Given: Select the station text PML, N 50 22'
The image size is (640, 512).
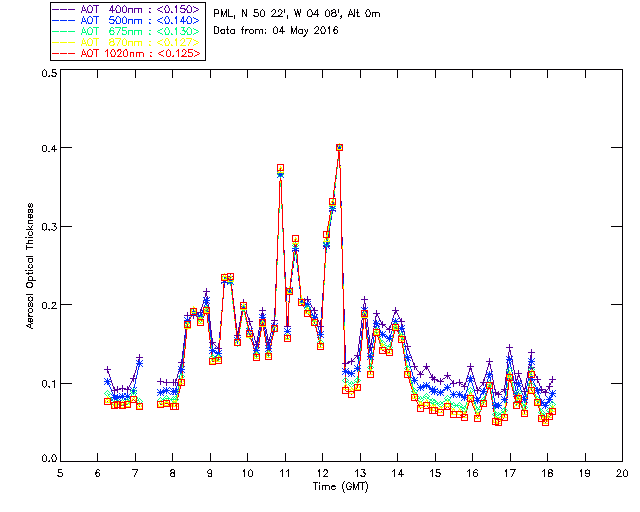Looking at the screenshot, I should pyautogui.click(x=250, y=14).
